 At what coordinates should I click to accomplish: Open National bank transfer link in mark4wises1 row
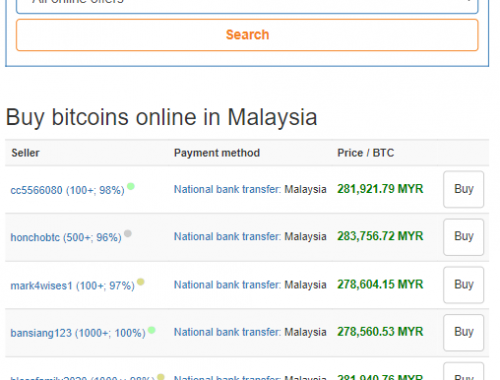tap(227, 285)
